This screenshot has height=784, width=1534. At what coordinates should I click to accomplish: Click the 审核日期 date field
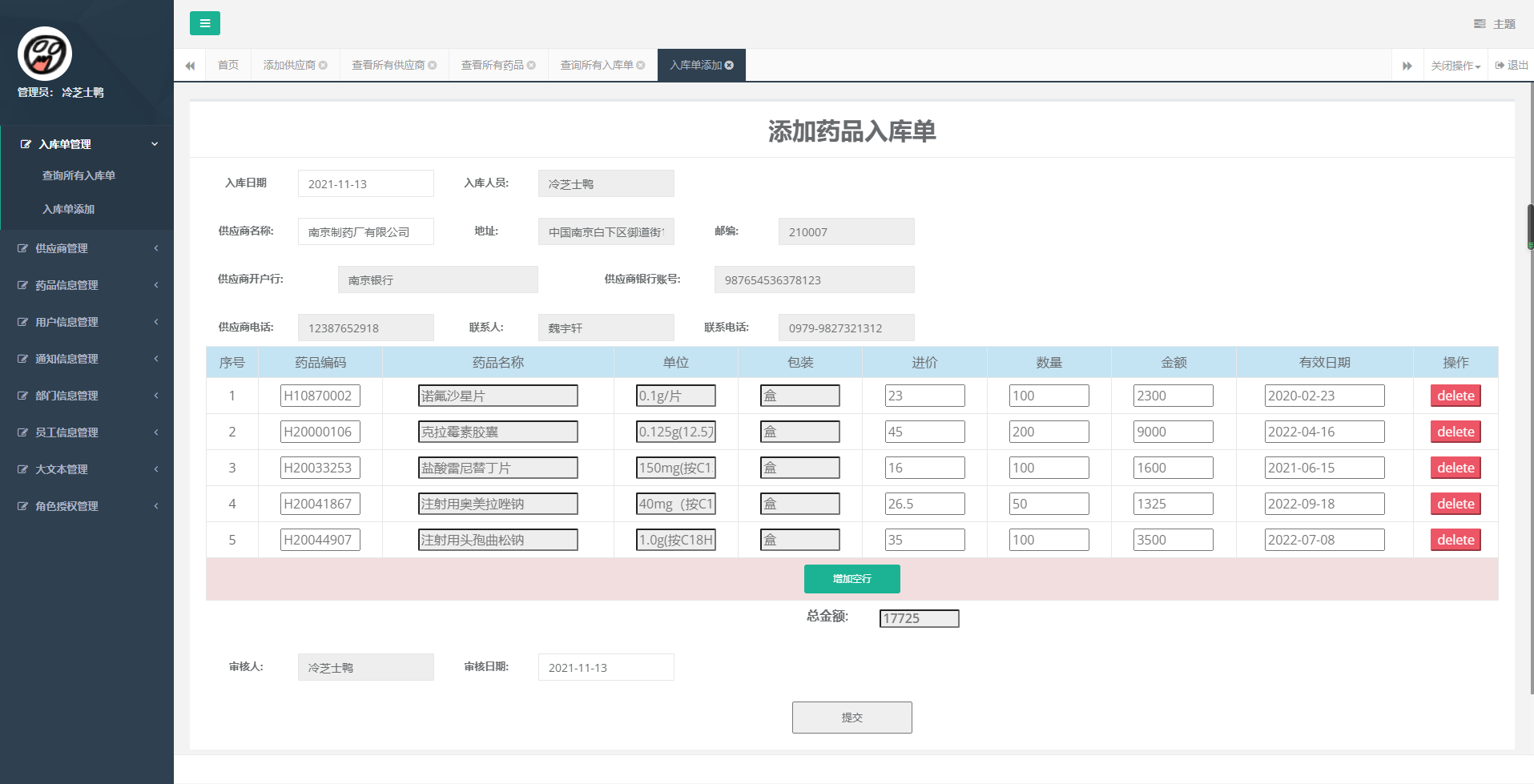(x=606, y=667)
